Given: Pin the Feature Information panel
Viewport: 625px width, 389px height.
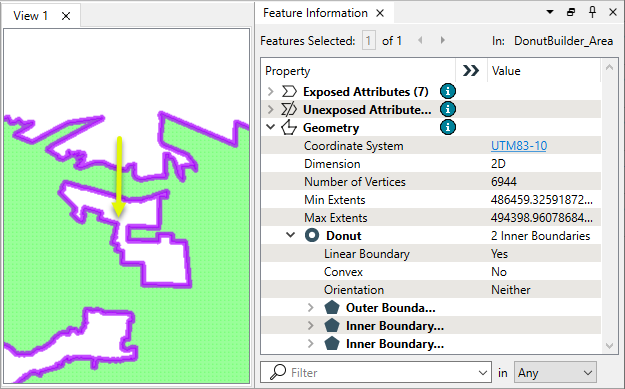Looking at the screenshot, I should (592, 12).
